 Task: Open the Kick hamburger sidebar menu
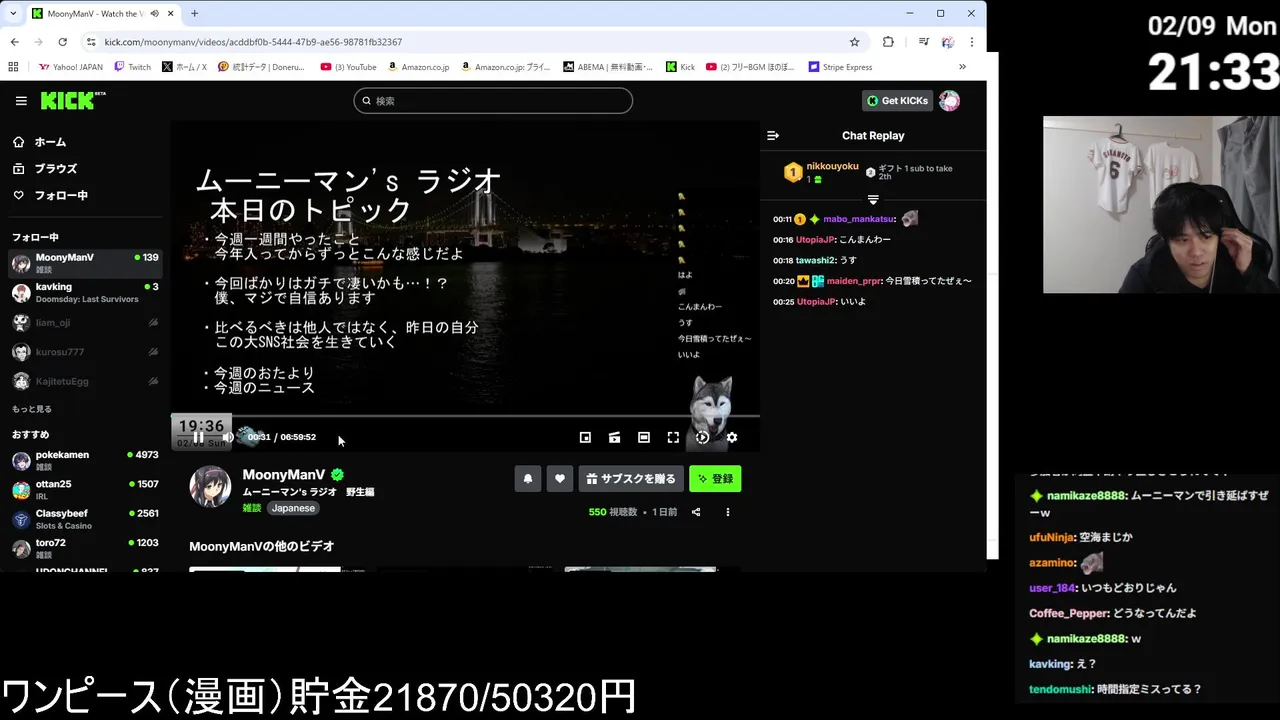[x=21, y=101]
